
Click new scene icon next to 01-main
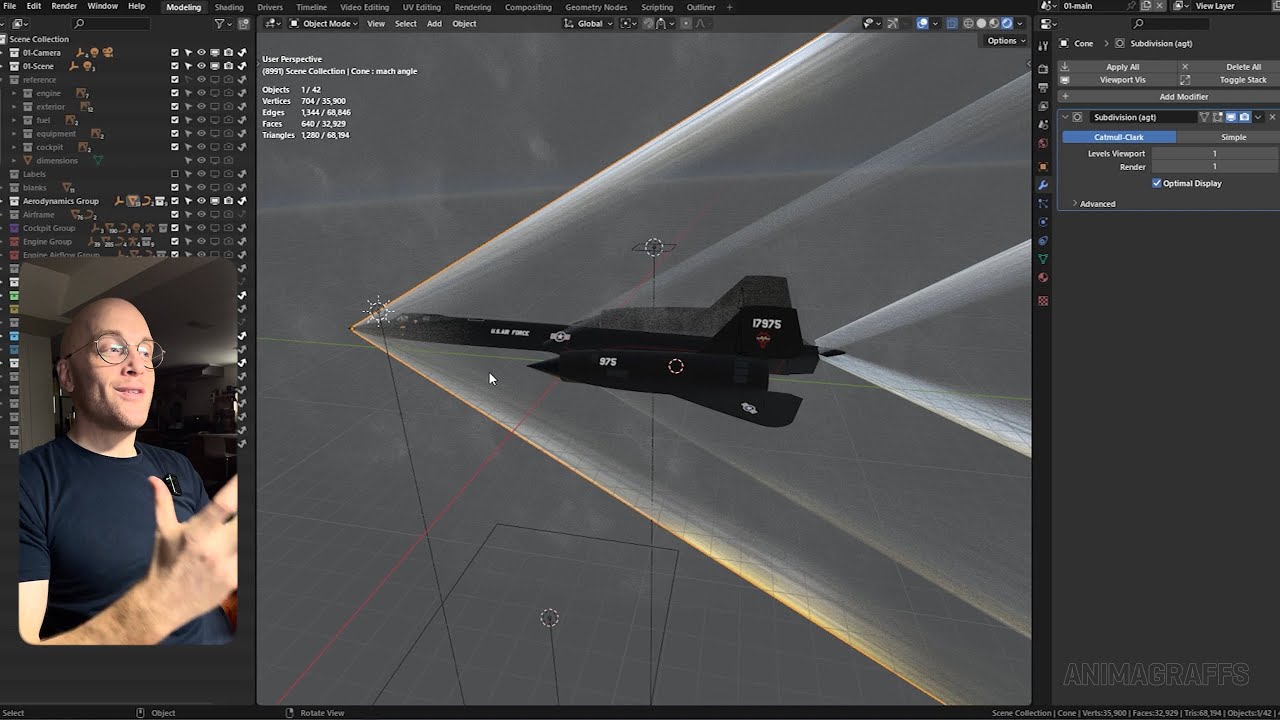click(x=1146, y=6)
